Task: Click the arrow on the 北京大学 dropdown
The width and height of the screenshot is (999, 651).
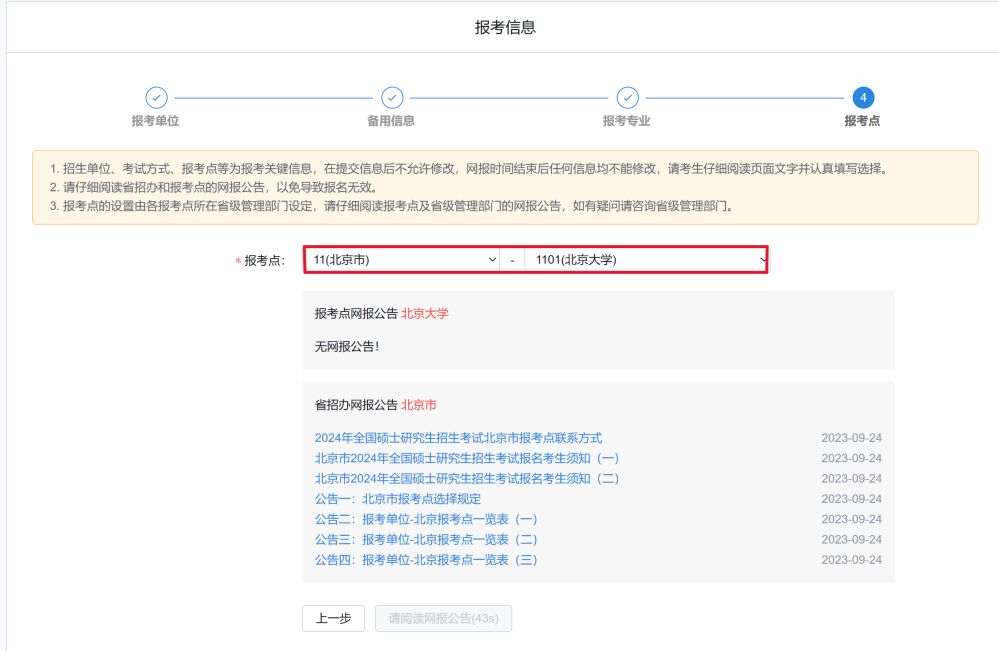Action: tap(762, 260)
